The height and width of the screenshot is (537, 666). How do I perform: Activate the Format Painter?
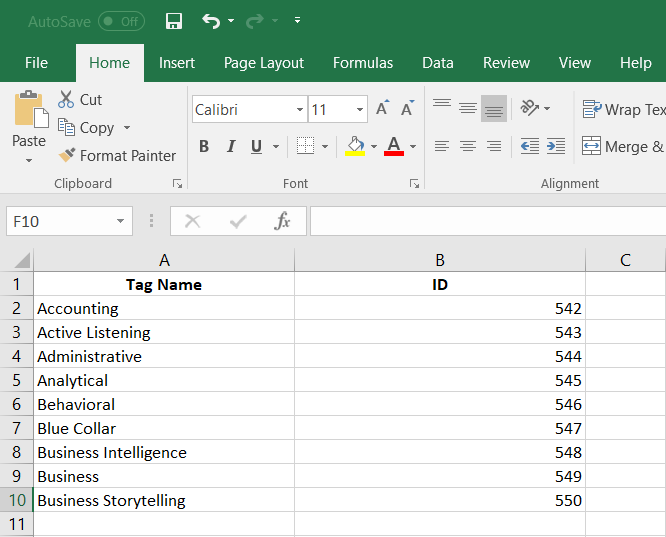point(117,155)
